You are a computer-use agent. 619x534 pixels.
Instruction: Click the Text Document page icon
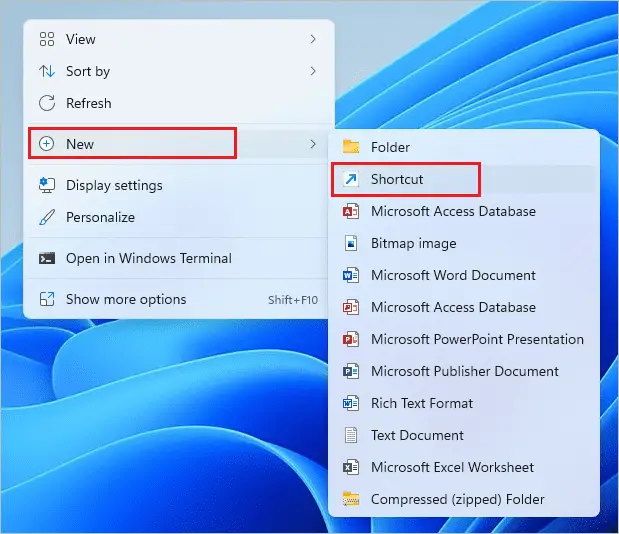pos(351,435)
